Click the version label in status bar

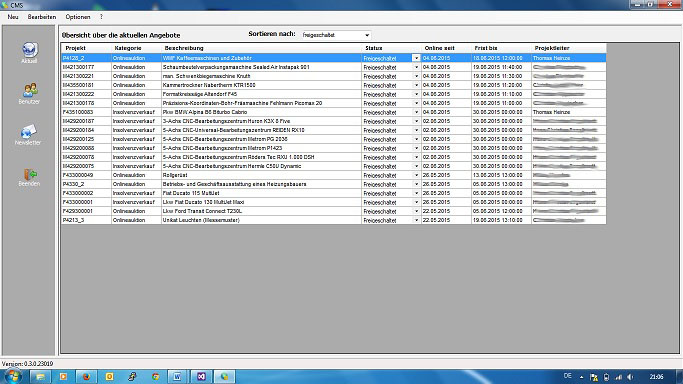pyautogui.click(x=27, y=364)
